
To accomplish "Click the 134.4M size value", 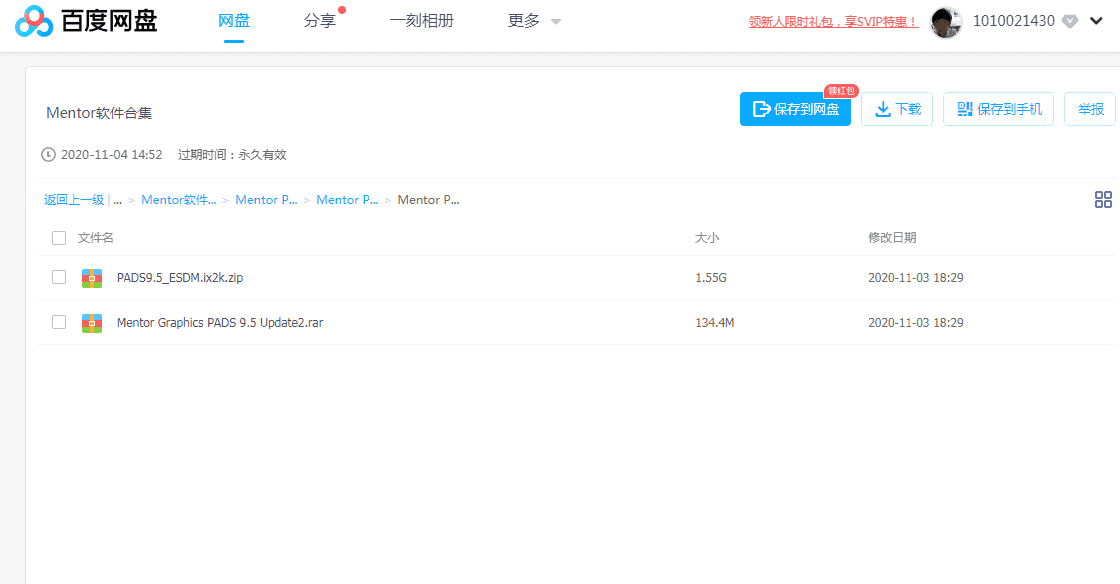I will pyautogui.click(x=714, y=323).
